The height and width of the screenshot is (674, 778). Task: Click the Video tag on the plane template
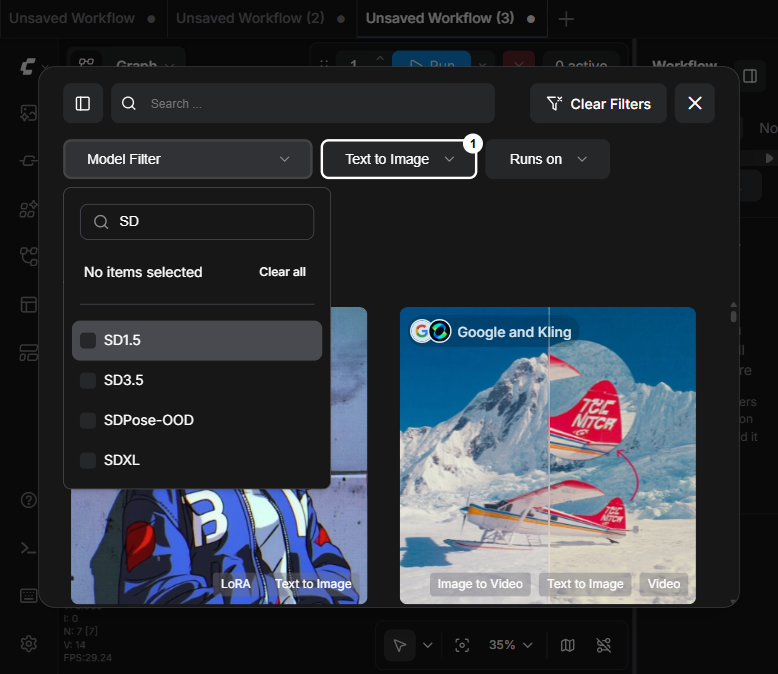(x=663, y=584)
